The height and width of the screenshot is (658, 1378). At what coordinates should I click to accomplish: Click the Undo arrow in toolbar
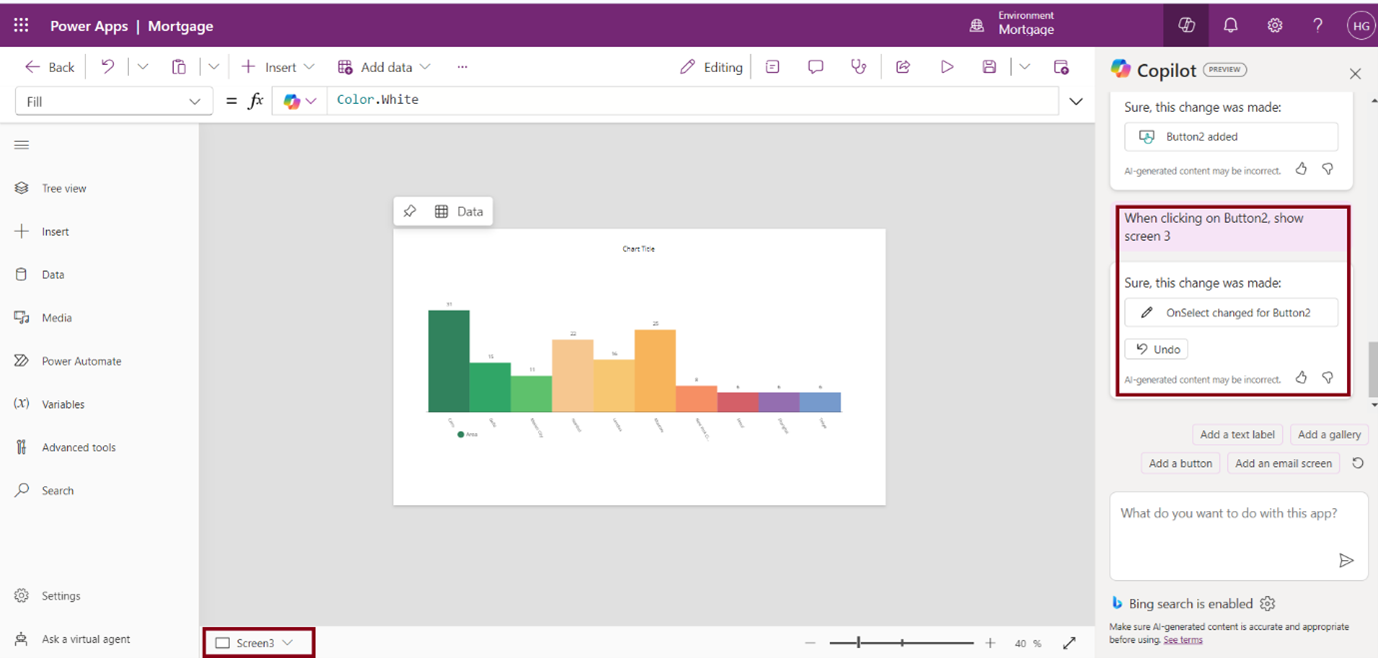point(108,67)
